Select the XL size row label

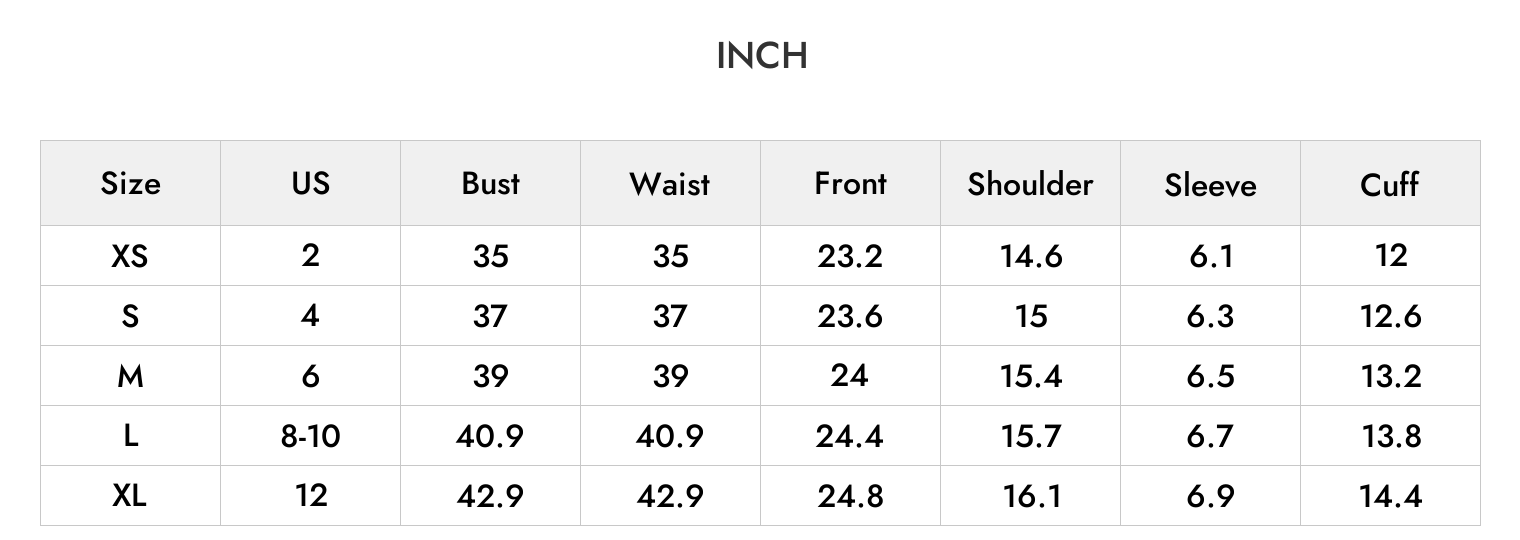pos(130,496)
